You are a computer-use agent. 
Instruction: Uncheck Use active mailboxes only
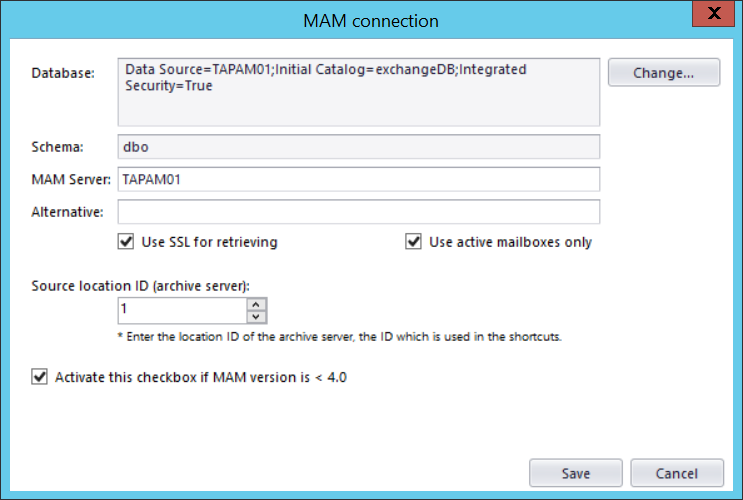(413, 242)
